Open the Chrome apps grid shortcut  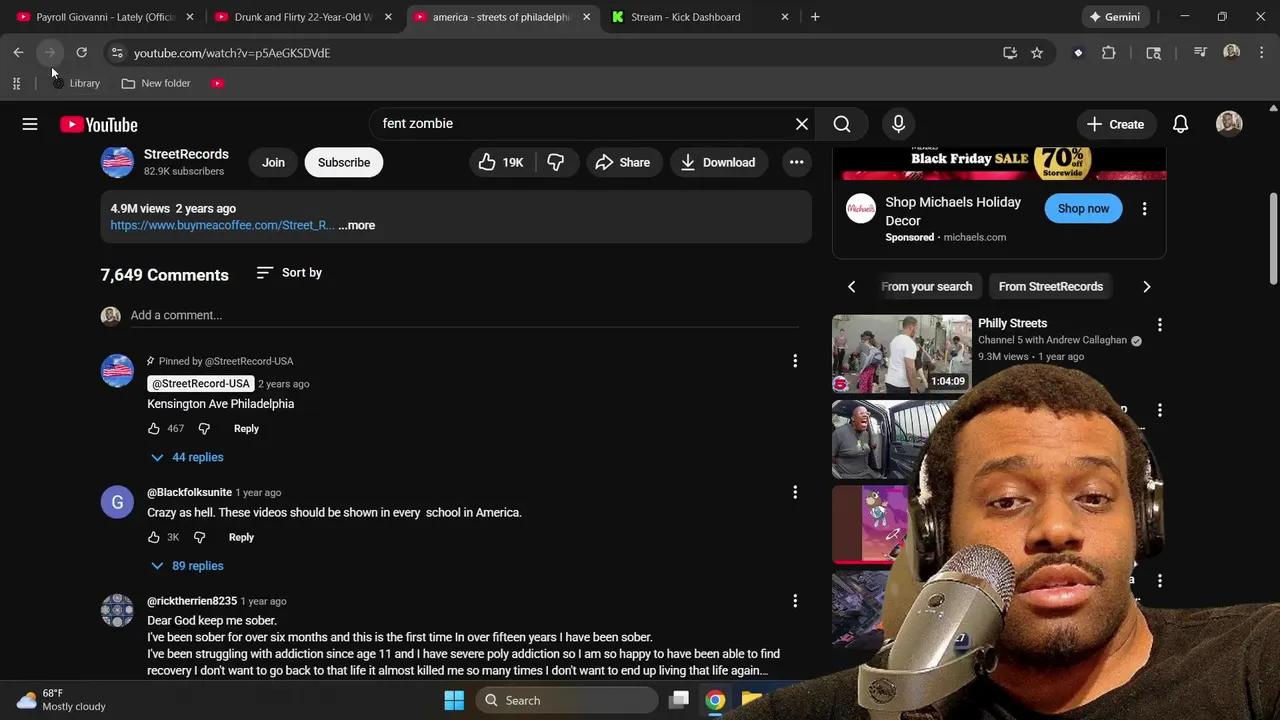click(x=16, y=83)
